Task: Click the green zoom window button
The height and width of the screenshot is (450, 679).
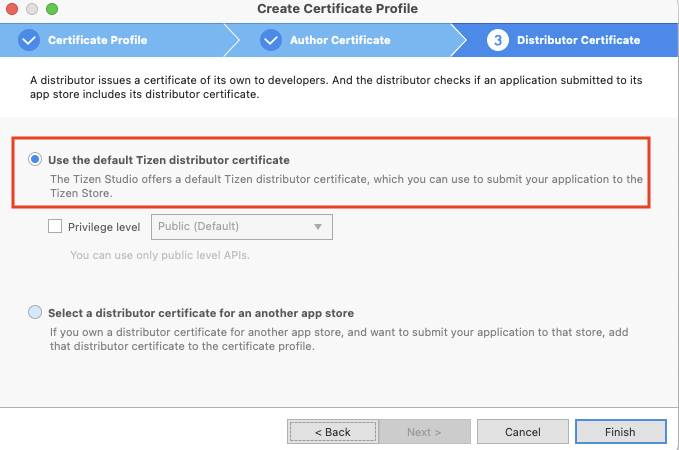Action: [x=52, y=9]
